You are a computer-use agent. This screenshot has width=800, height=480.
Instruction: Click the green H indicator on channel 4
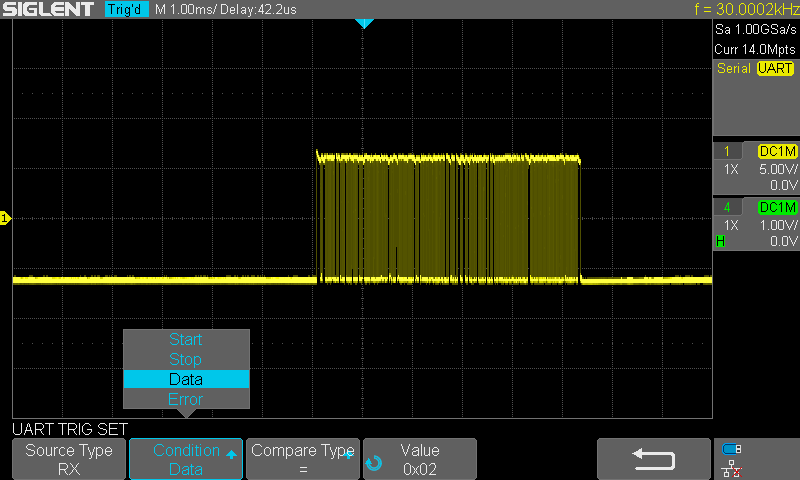coord(720,241)
